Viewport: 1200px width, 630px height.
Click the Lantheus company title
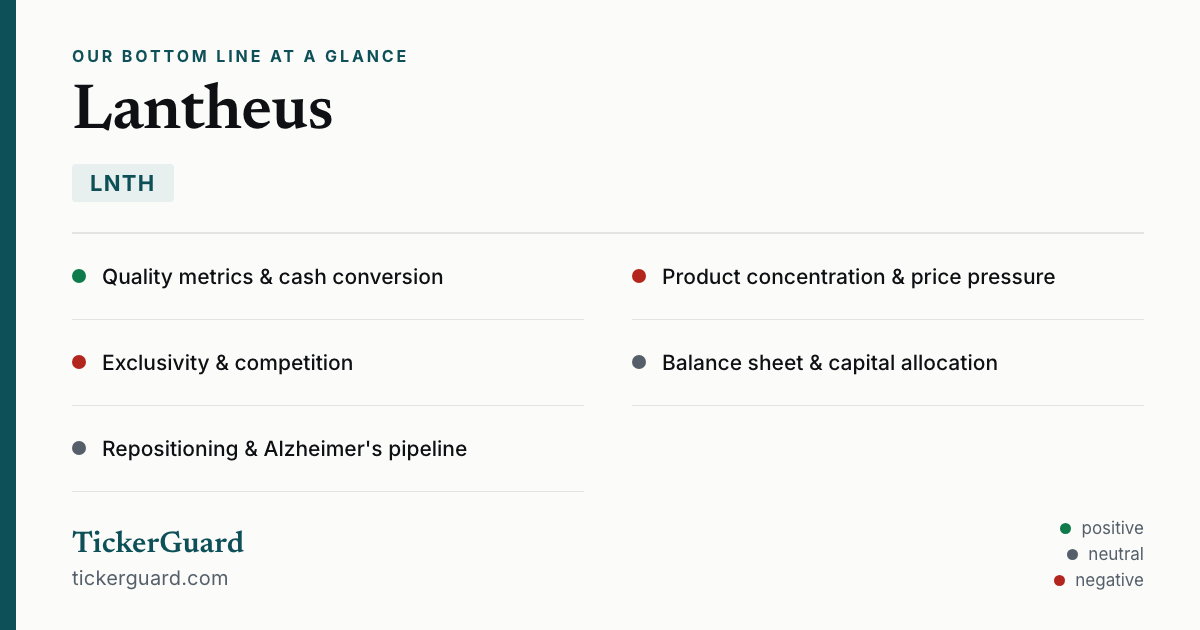203,108
